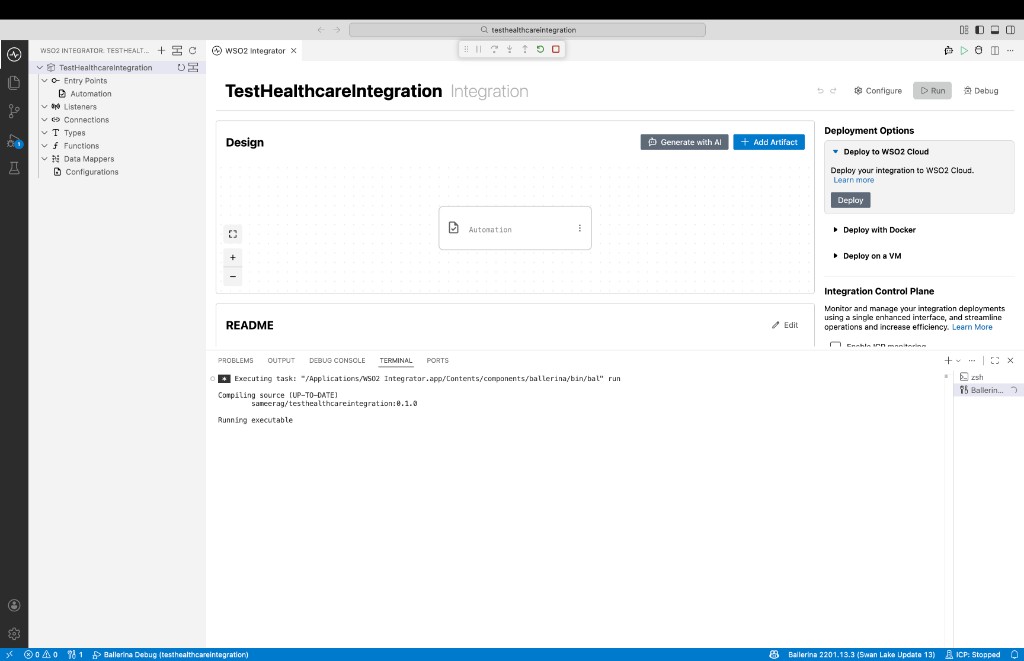The height and width of the screenshot is (661, 1024).
Task: Click the command center search field
Action: pyautogui.click(x=527, y=29)
